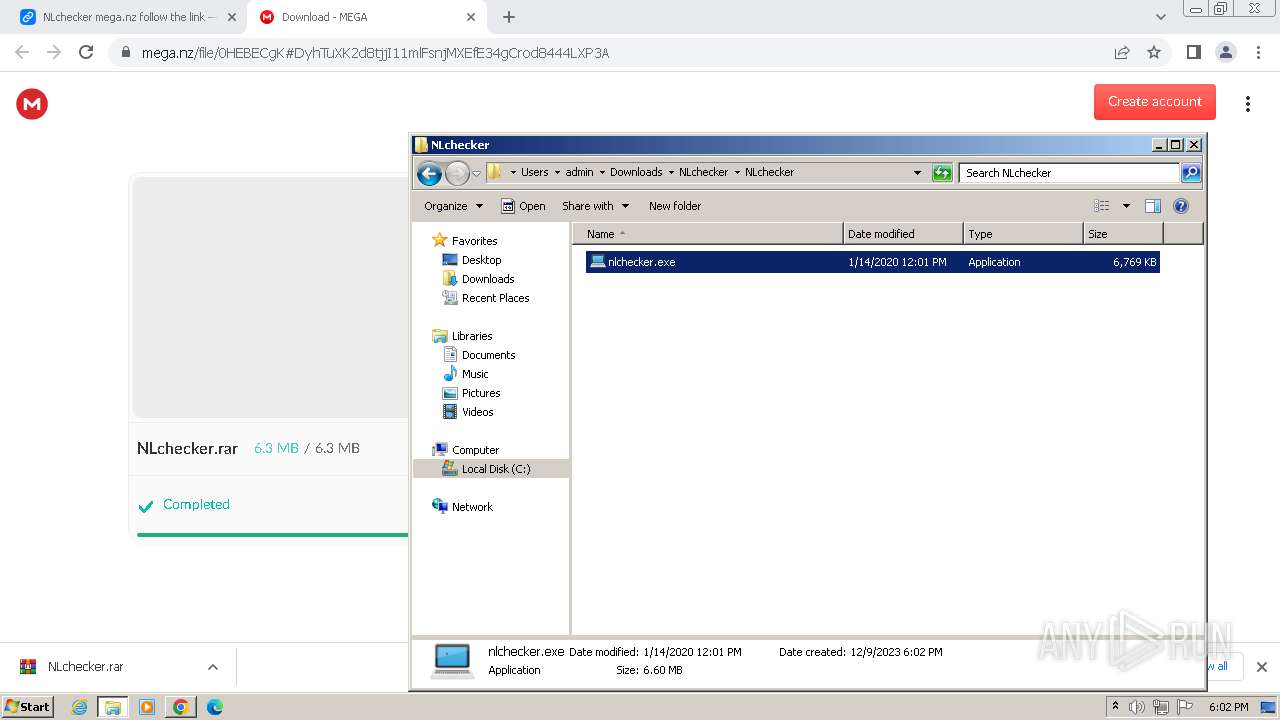Open the Share with dropdown
Screen dimensions: 1280x720
coord(596,206)
